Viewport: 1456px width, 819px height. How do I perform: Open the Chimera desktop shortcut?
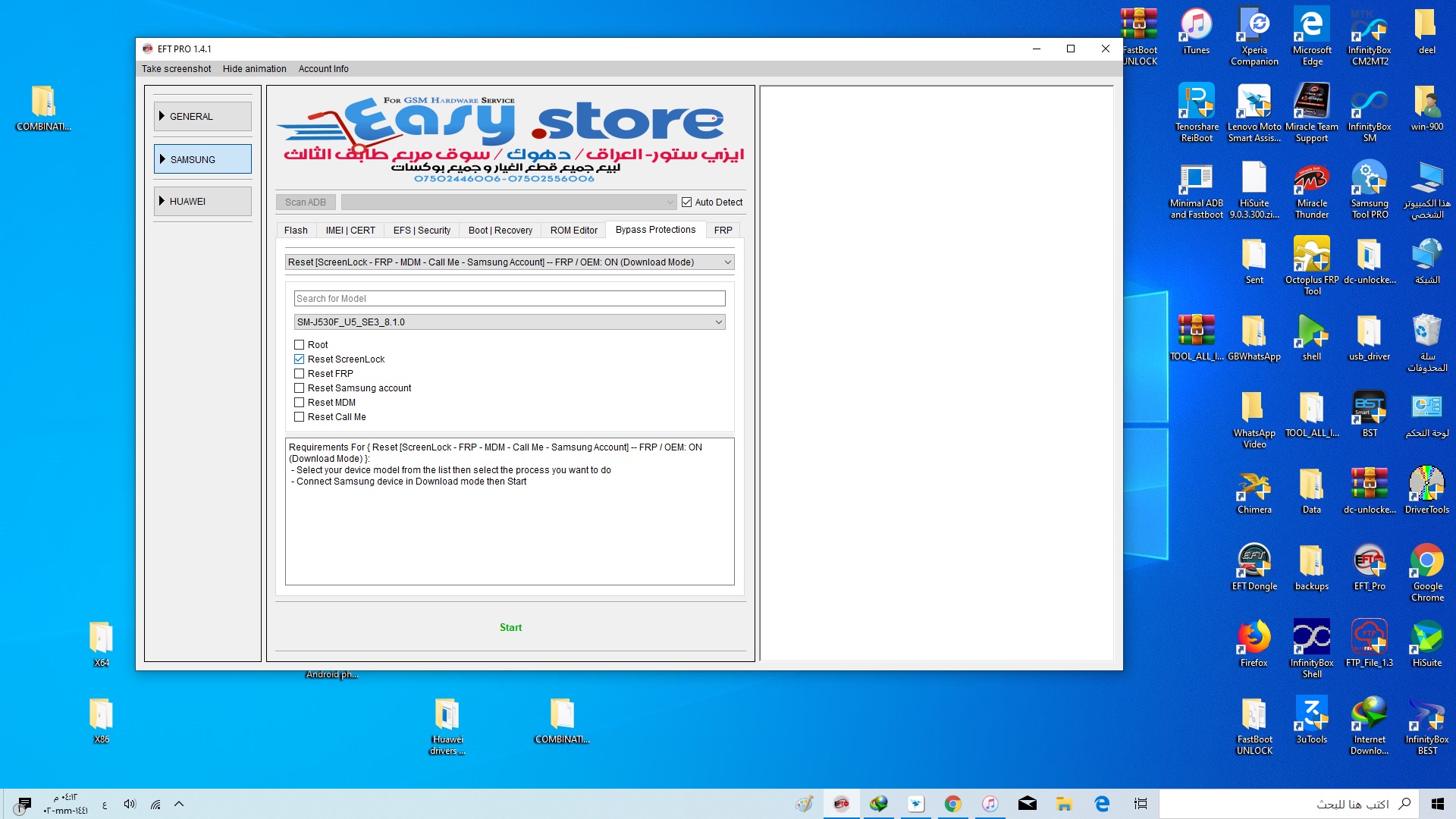tap(1254, 491)
